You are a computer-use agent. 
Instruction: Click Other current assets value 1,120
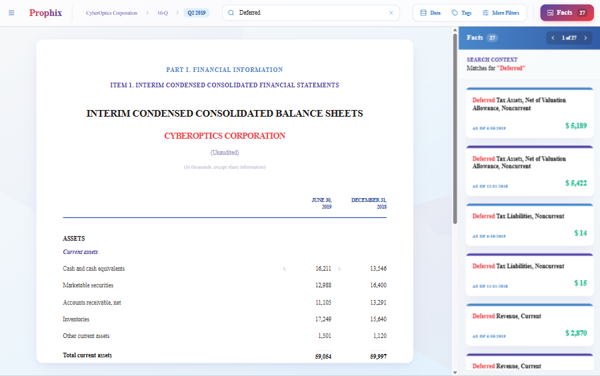click(380, 335)
